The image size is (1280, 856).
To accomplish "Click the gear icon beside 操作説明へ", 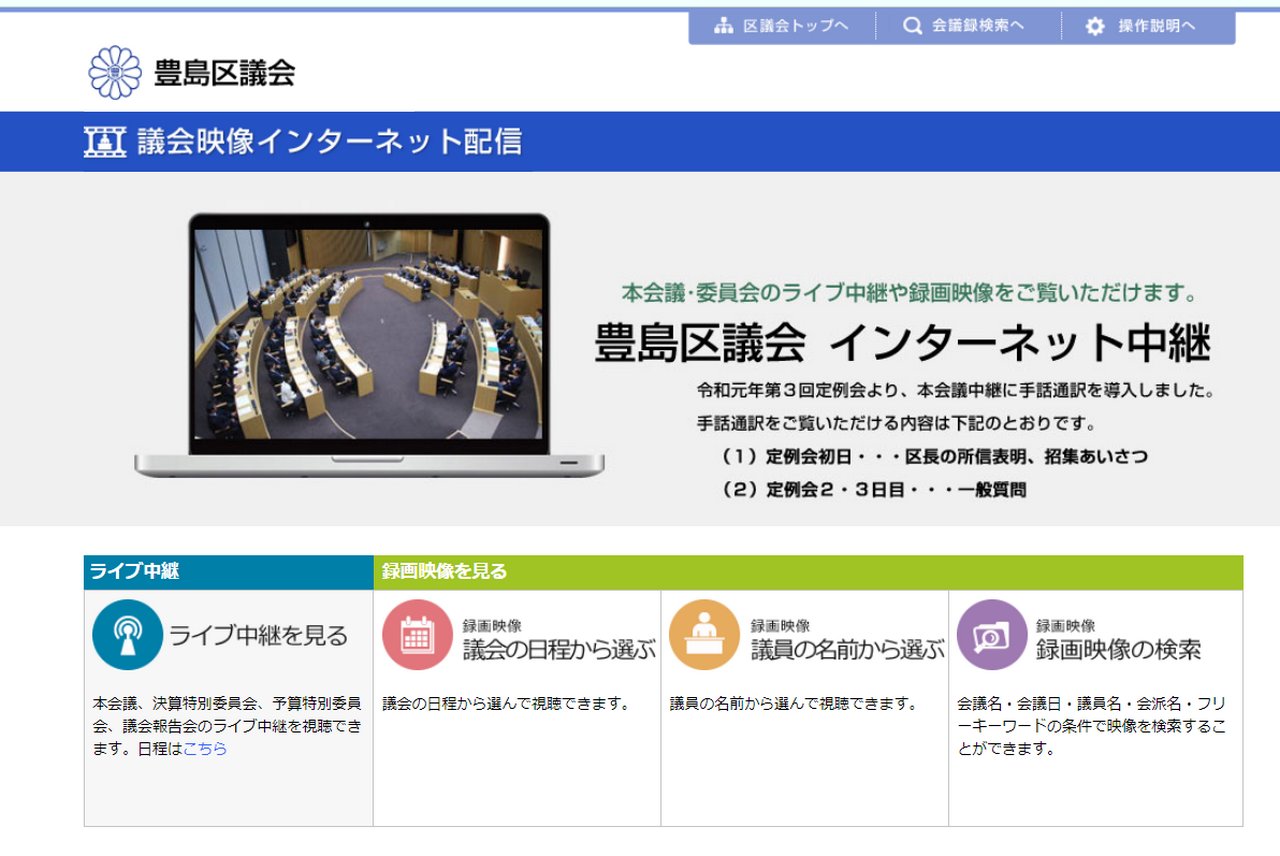I will coord(1095,27).
